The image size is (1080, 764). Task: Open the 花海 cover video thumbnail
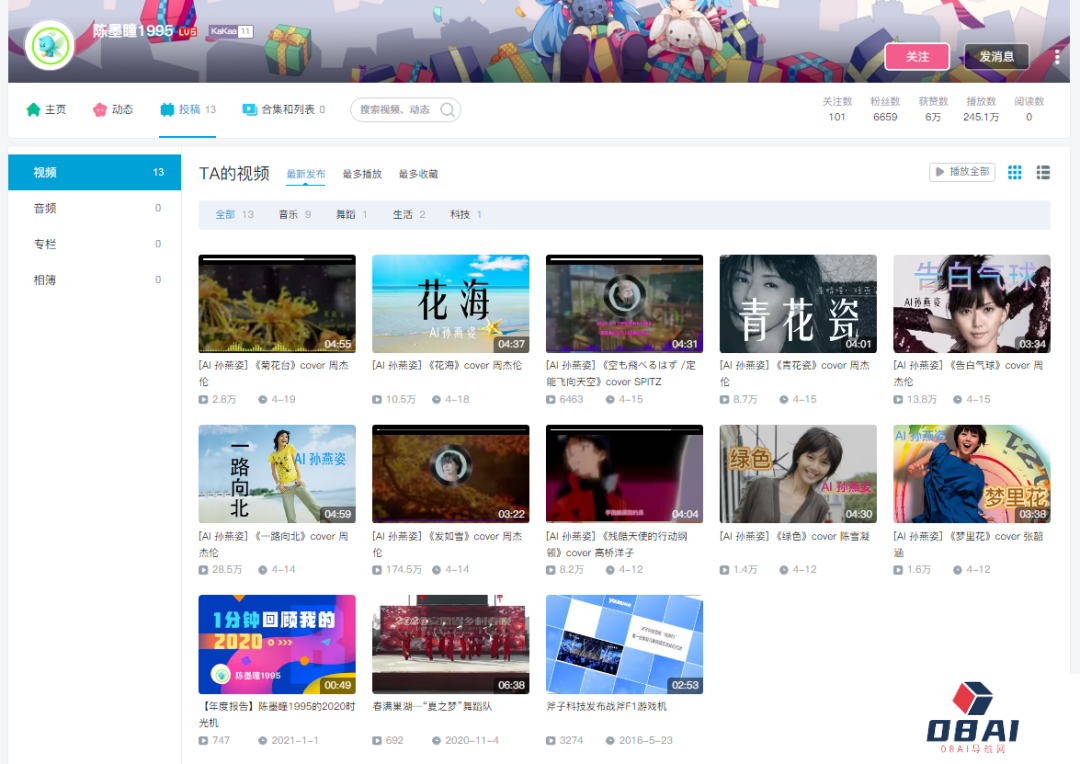click(x=450, y=303)
